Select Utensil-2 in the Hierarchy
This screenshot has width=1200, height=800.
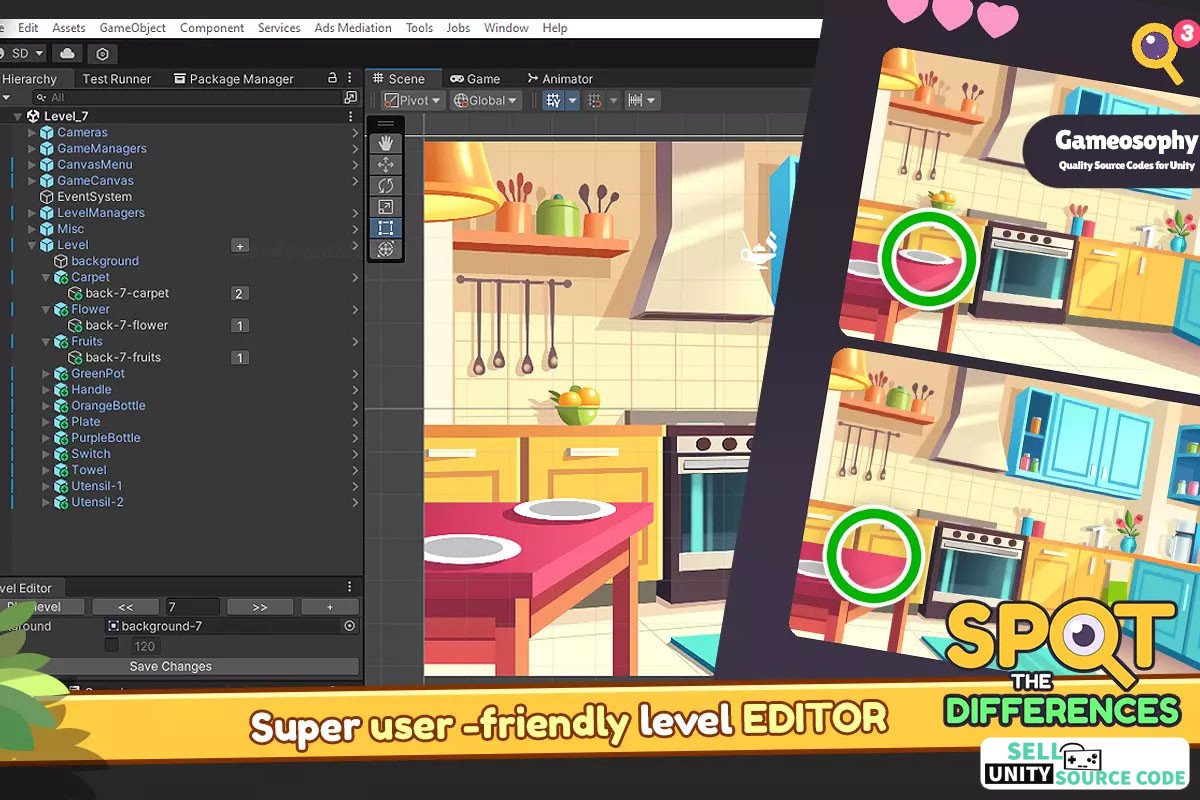(x=98, y=502)
